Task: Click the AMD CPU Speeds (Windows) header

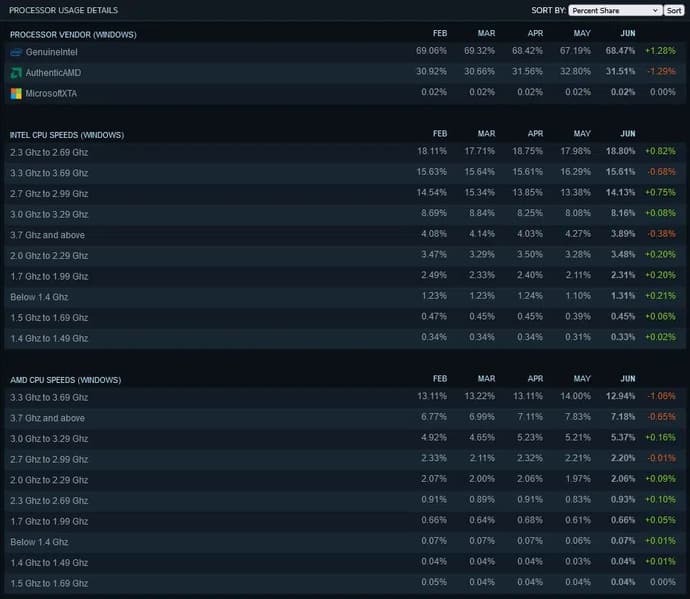Action: [x=64, y=380]
